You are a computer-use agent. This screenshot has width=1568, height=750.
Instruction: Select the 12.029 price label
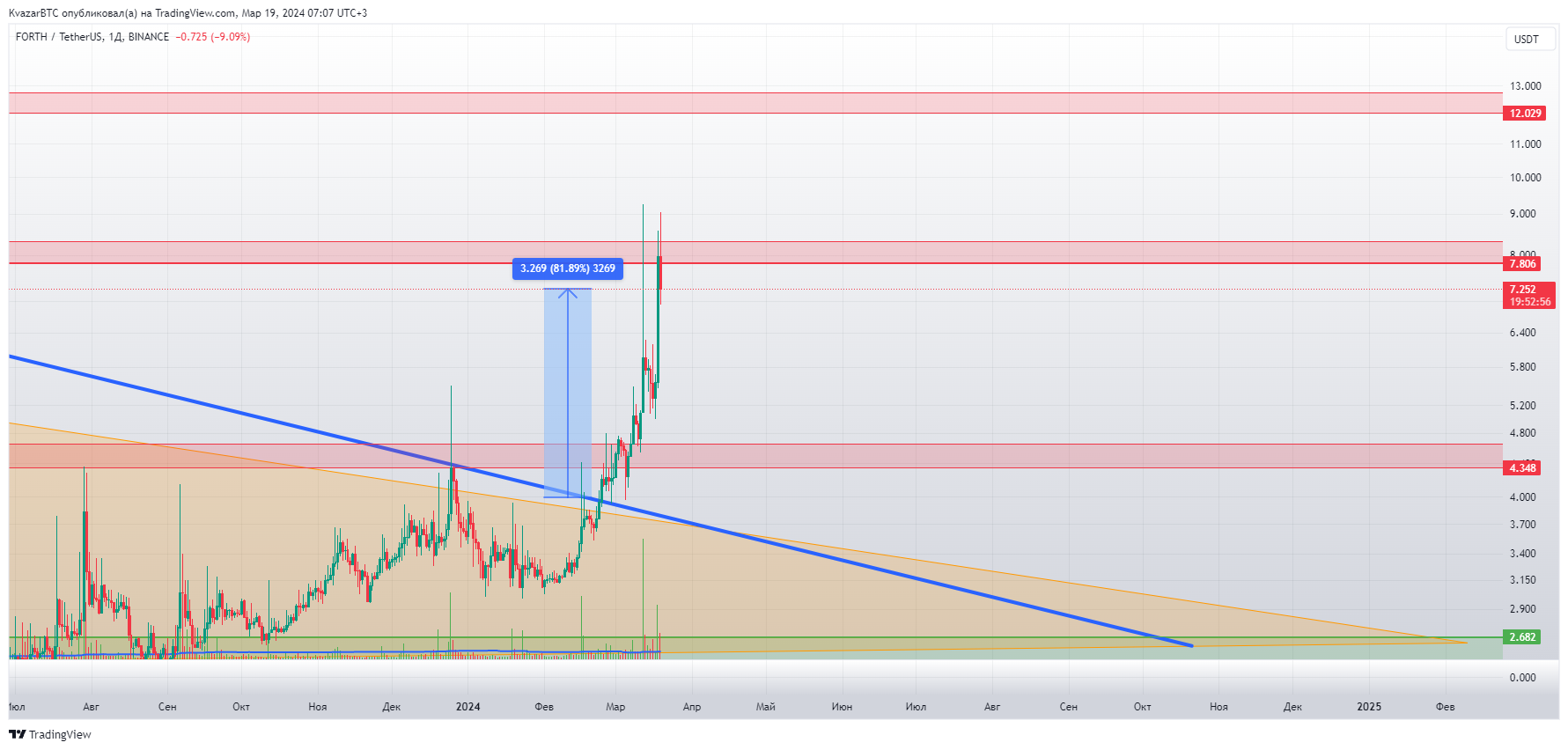(x=1526, y=114)
